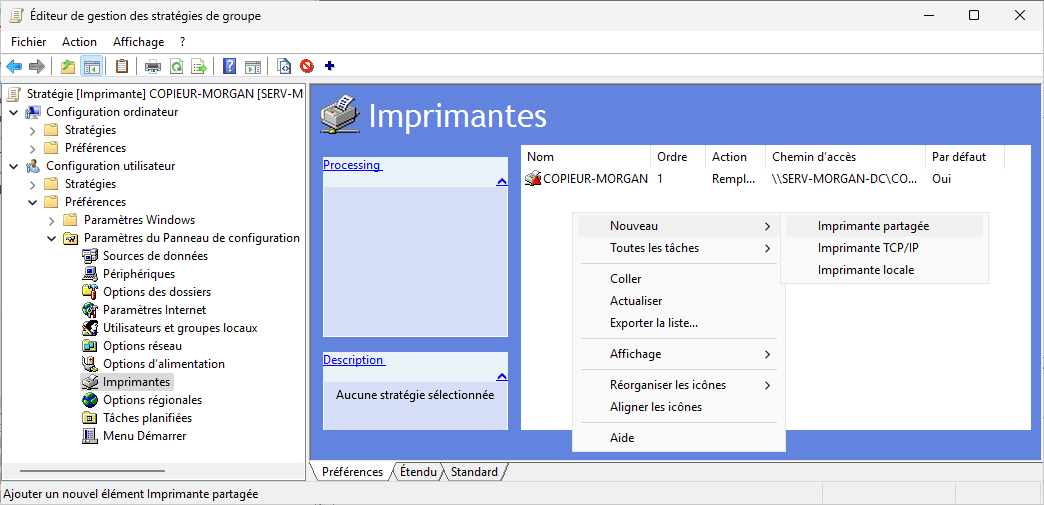Open the Action menu
The image size is (1044, 505).
pyautogui.click(x=79, y=42)
